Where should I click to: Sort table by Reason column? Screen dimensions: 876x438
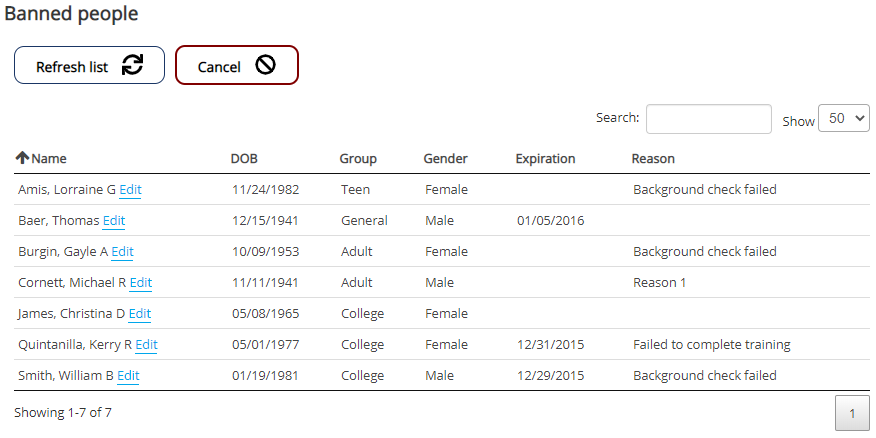pos(653,158)
